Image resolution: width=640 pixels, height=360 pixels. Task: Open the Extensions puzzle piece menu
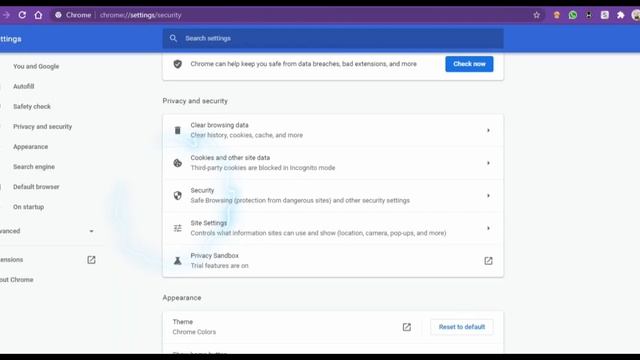(620, 15)
